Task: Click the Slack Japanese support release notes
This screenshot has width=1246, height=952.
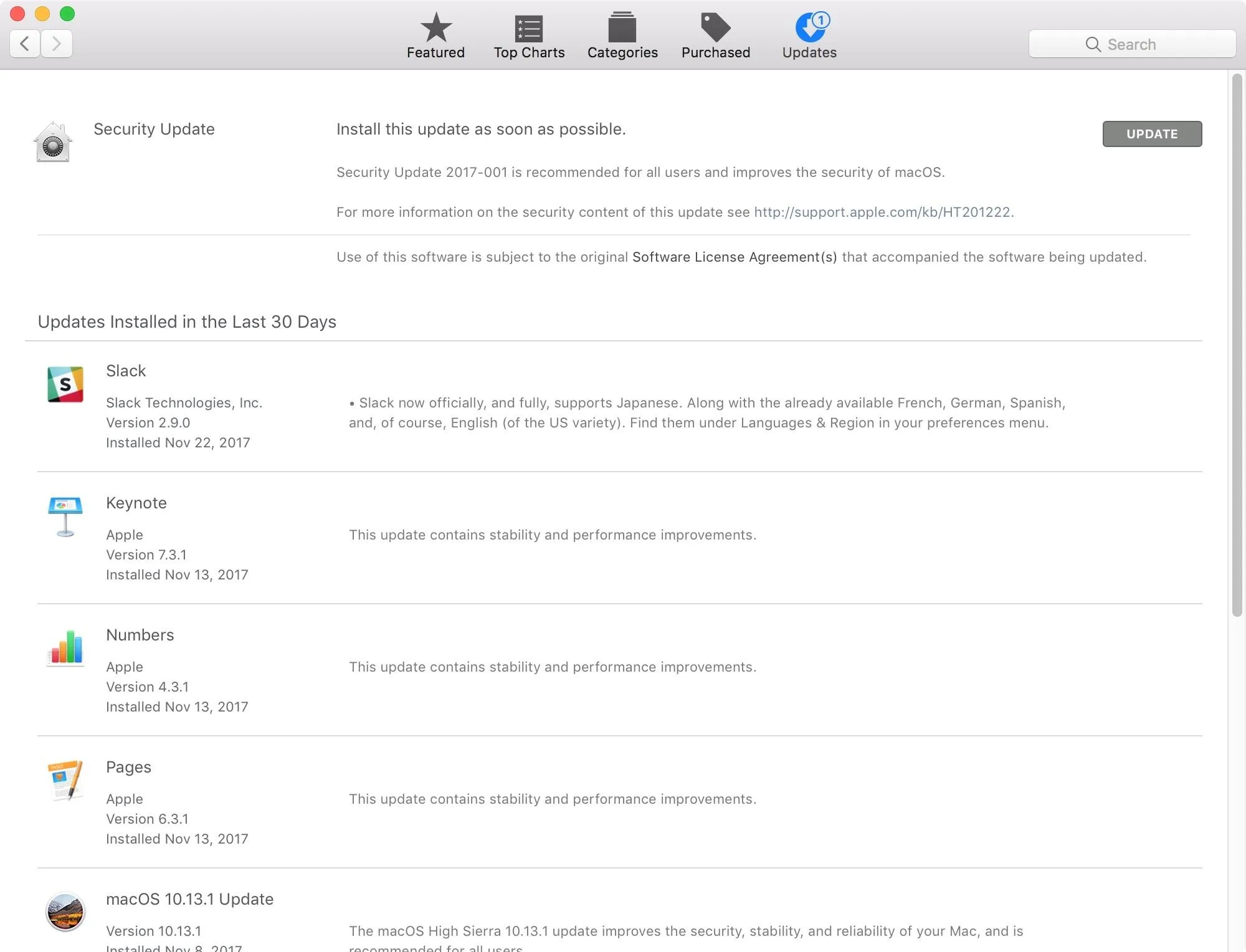Action: [707, 412]
